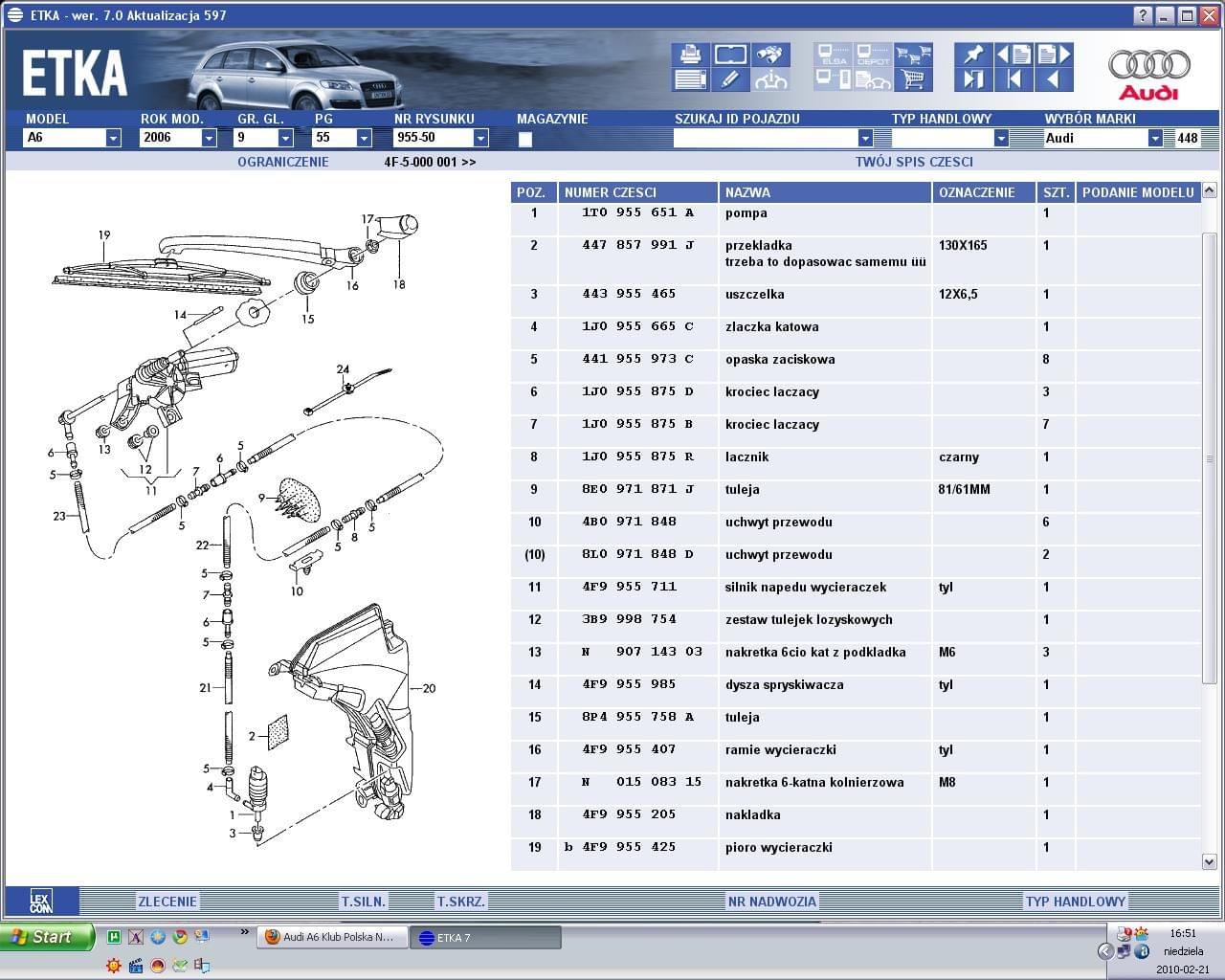Click the ELSA workstation icon
The image size is (1225, 980).
tap(833, 55)
